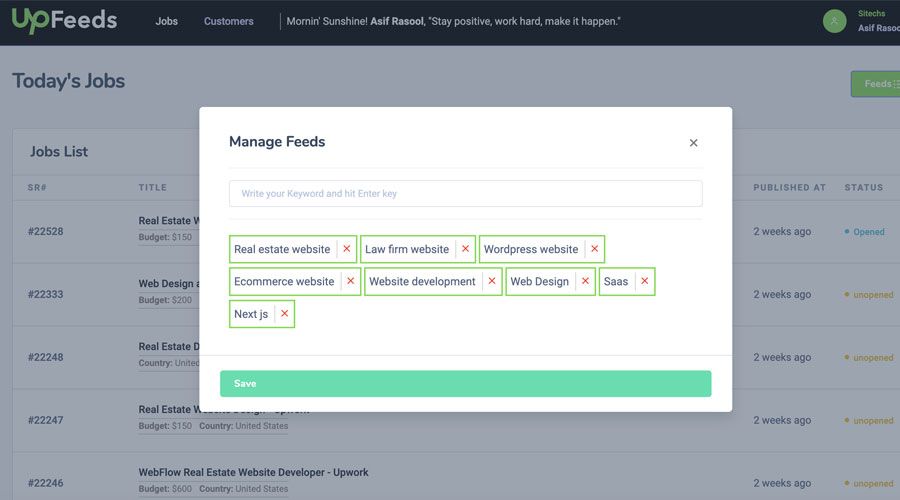Remove the Real estate website keyword tag
900x500 pixels.
coord(347,249)
